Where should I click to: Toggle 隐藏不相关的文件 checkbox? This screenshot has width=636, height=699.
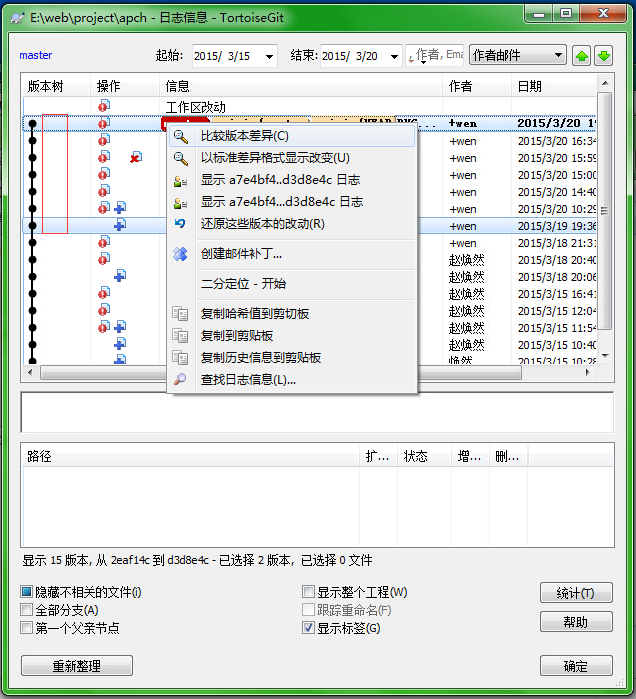point(27,592)
